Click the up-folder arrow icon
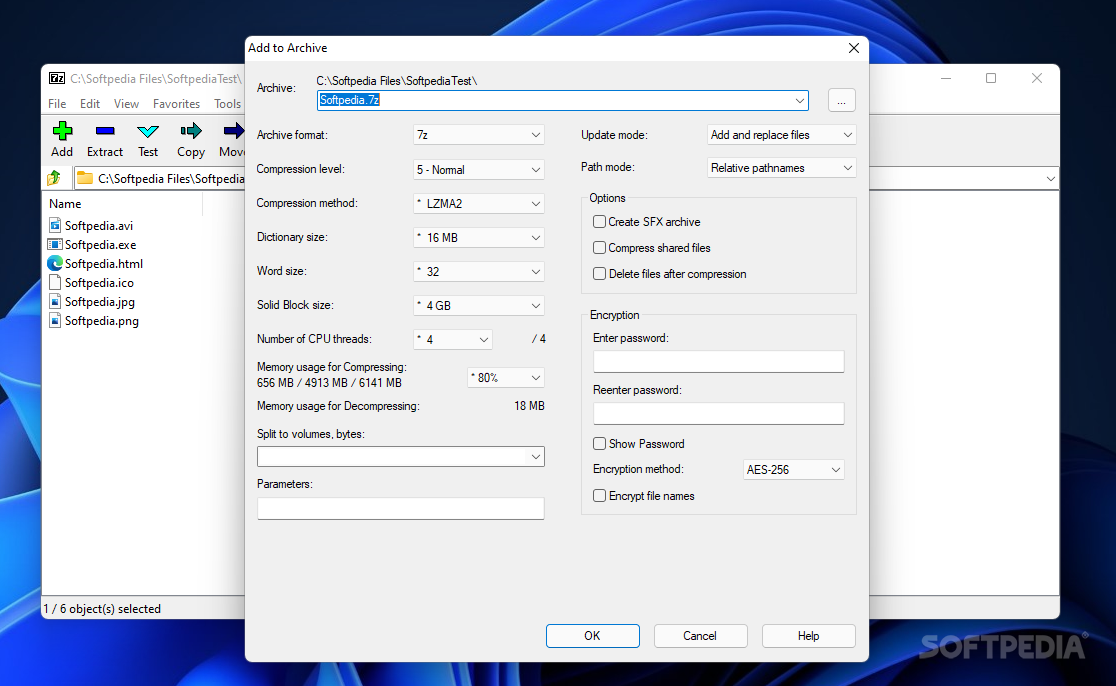Screen dimensions: 1116x686 pos(54,178)
